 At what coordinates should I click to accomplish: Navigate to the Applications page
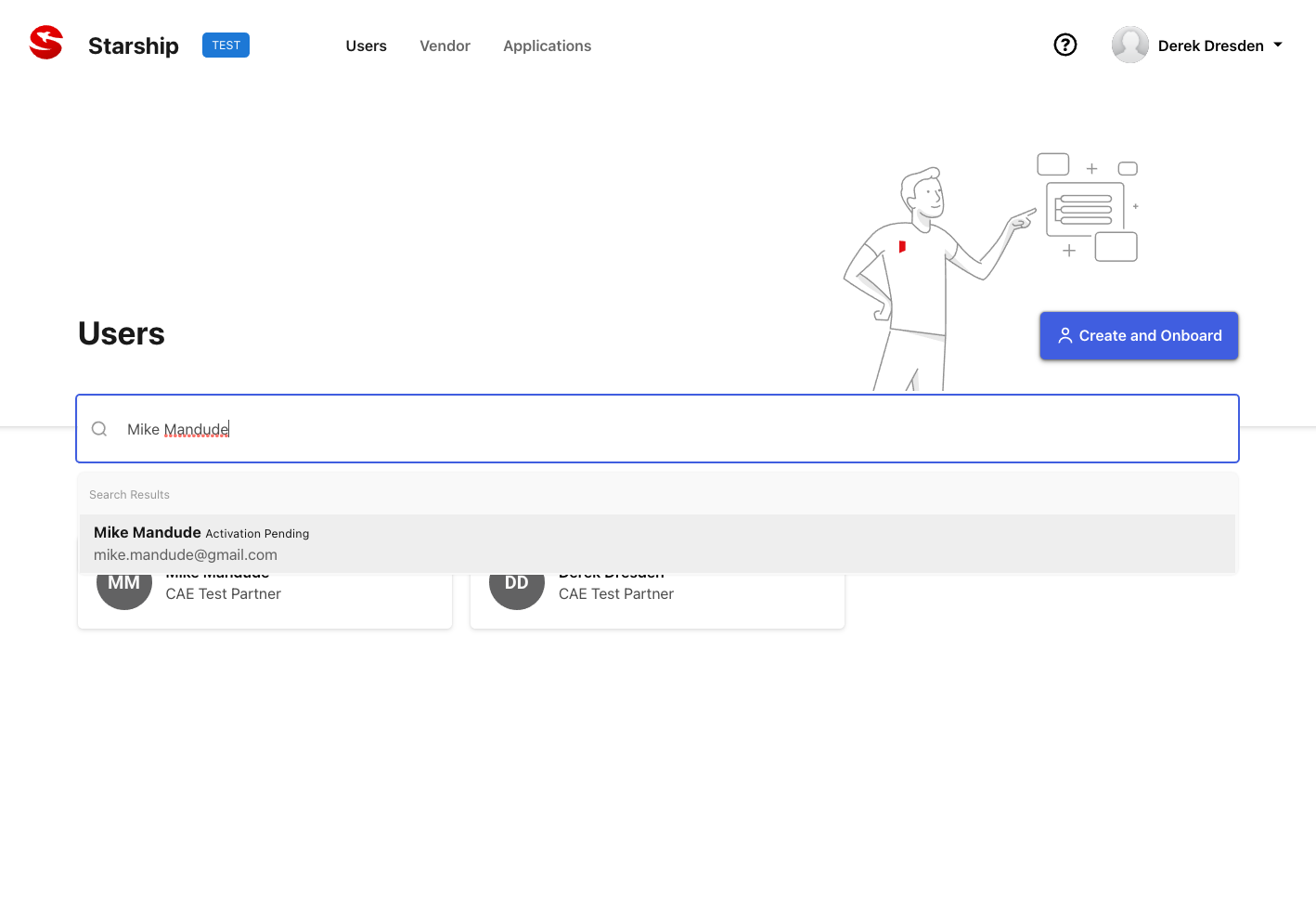pos(547,45)
